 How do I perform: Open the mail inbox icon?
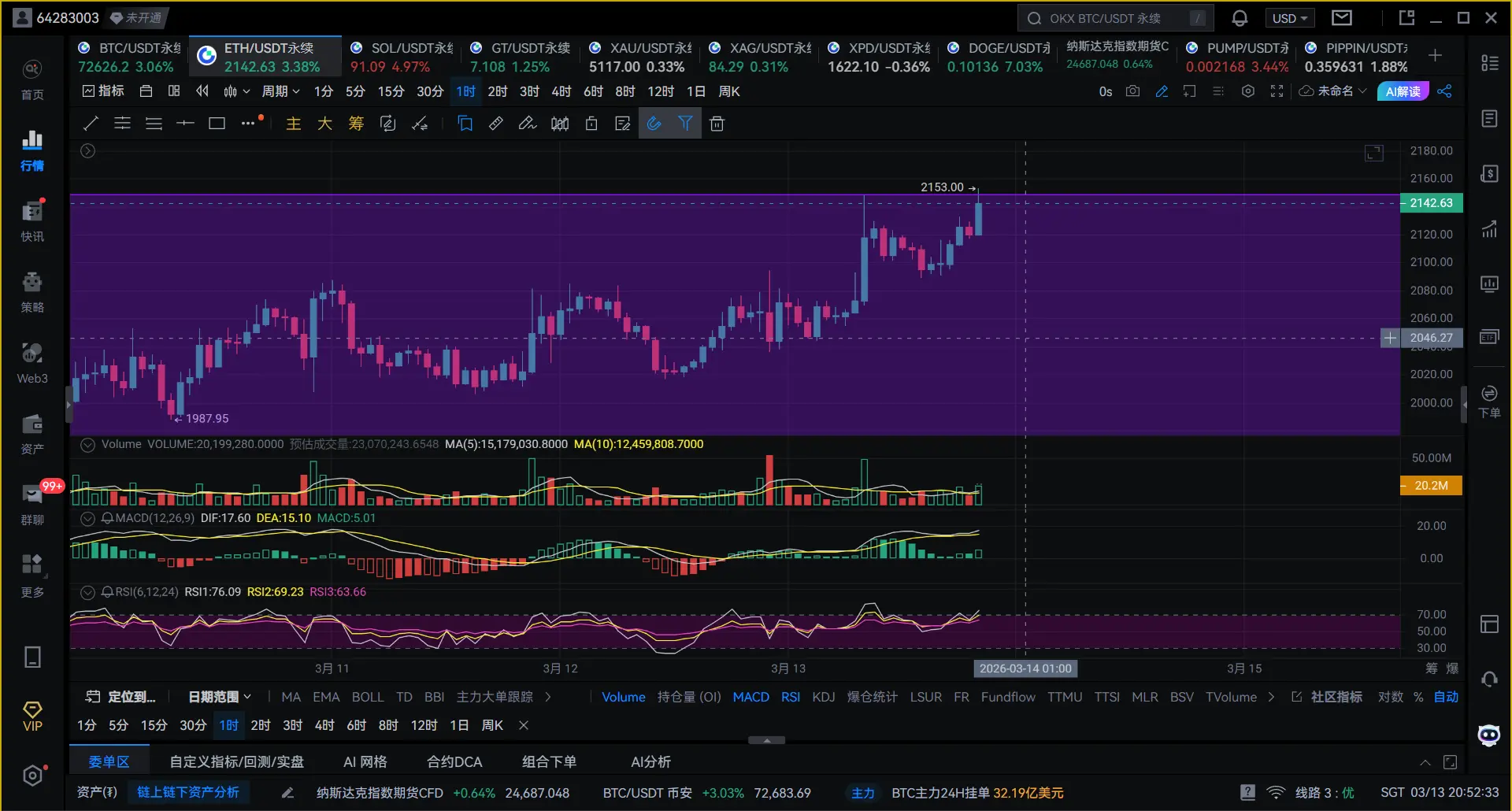1341,17
